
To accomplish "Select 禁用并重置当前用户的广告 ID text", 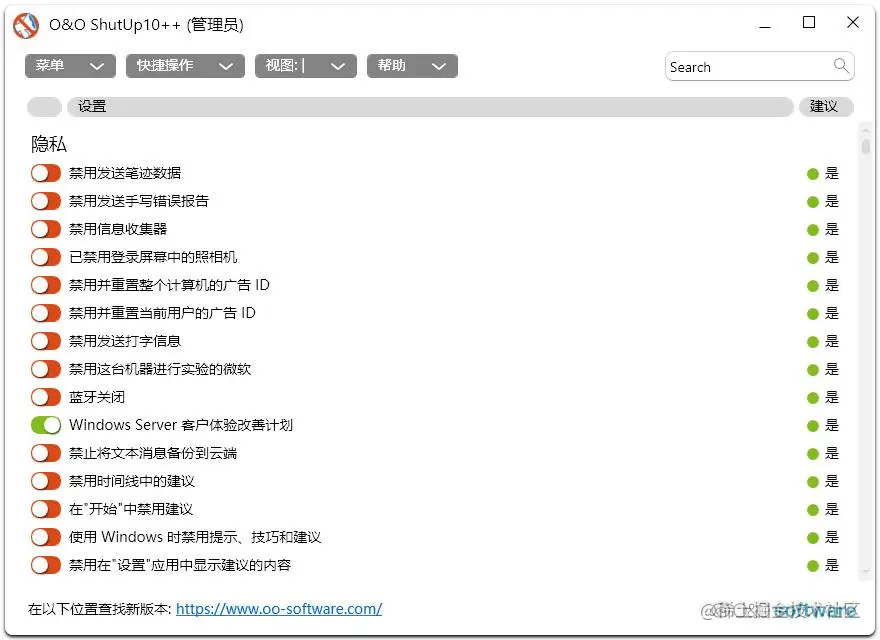I will click(x=162, y=313).
